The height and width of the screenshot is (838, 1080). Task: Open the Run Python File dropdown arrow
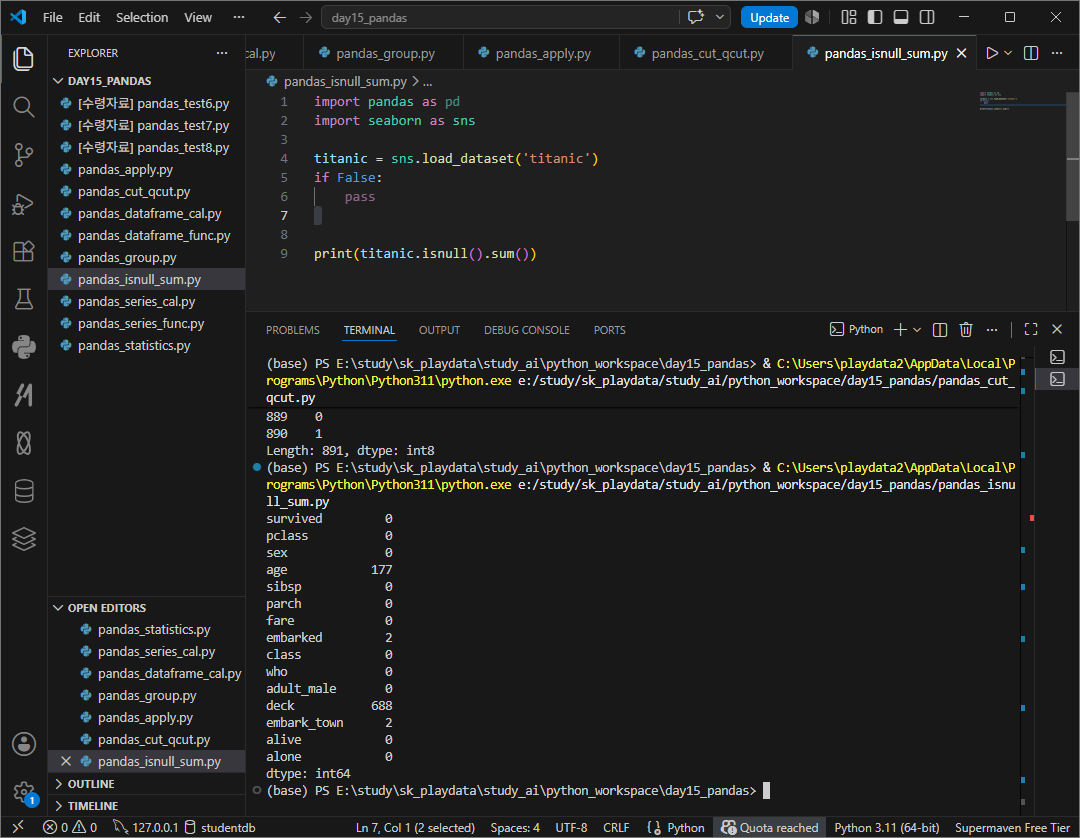point(1008,53)
